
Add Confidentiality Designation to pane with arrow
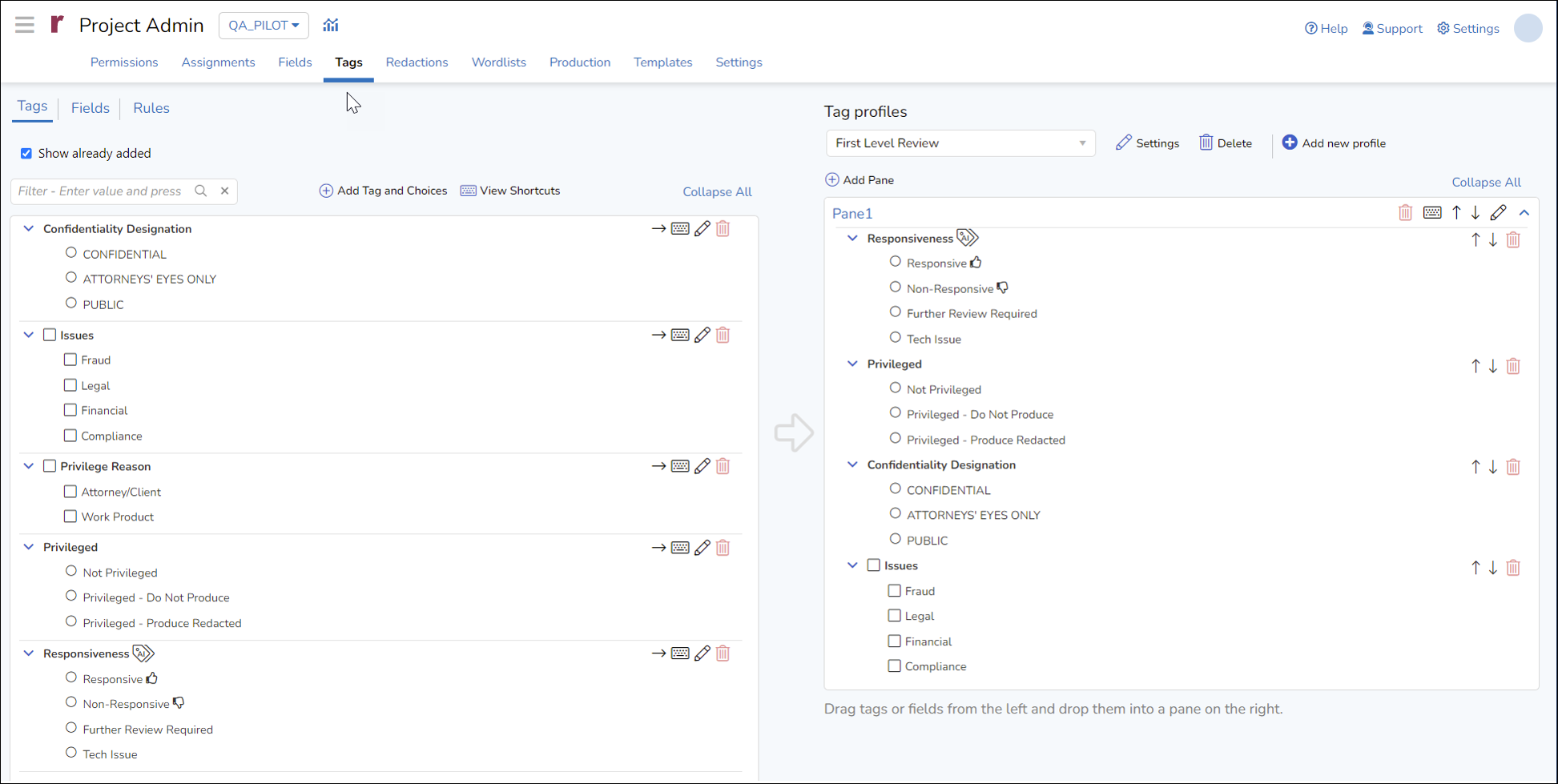(658, 228)
